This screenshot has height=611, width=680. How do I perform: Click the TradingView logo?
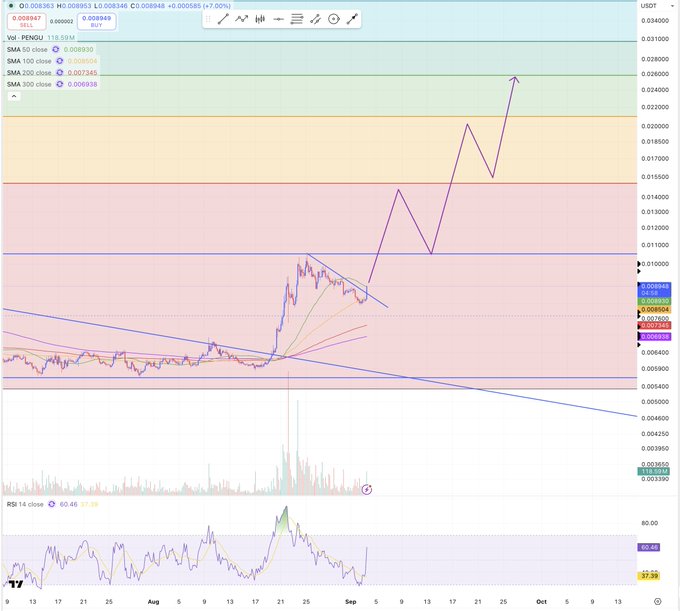(x=16, y=584)
